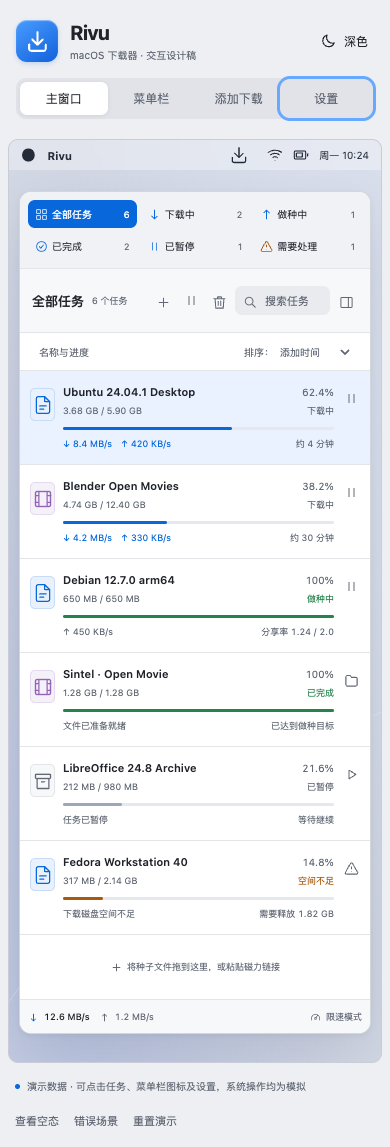Focus the 搜索任务 search field
The width and height of the screenshot is (390, 1147).
282,301
